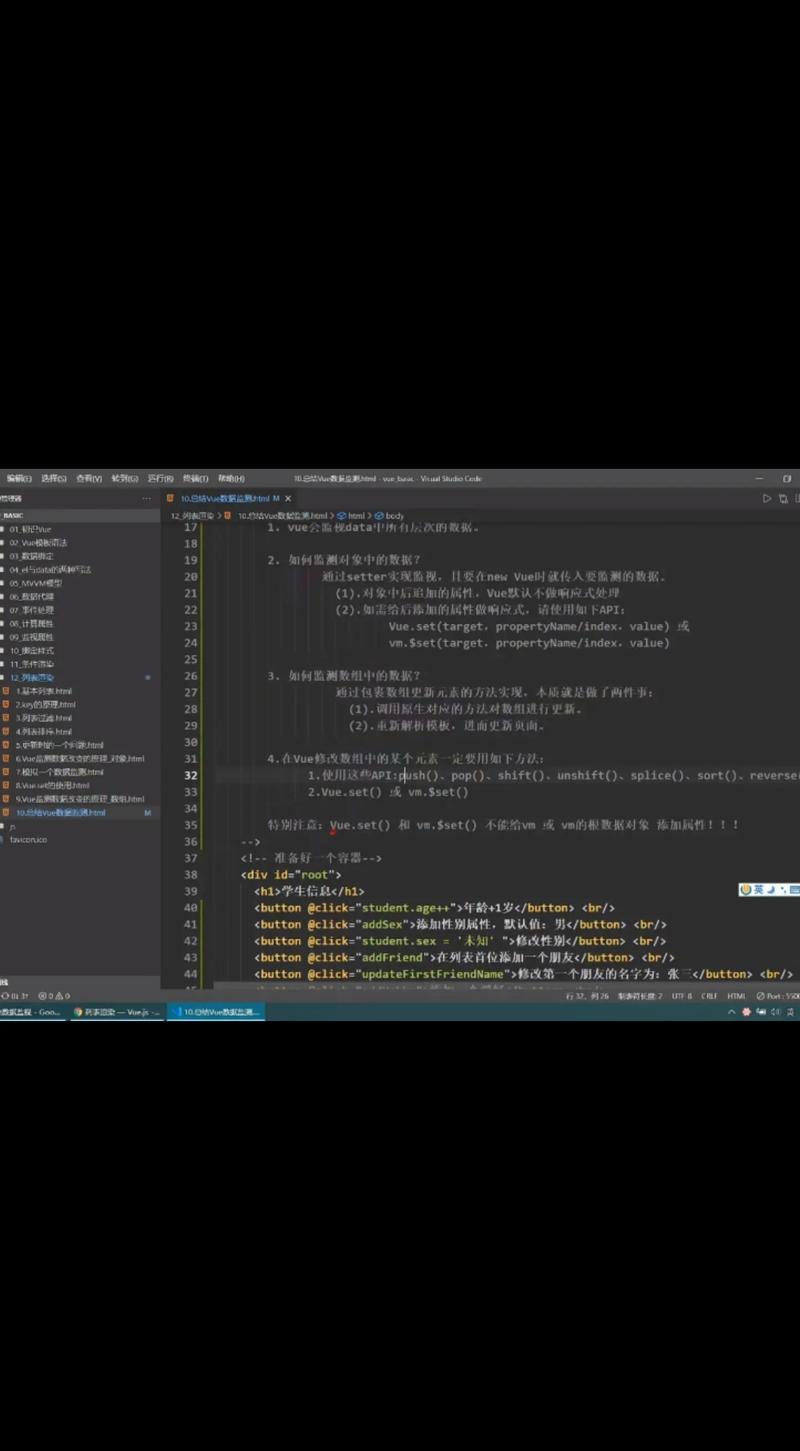Viewport: 800px width, 1451px height.
Task: Change the UTF-8 file encoding
Action: coord(681,996)
